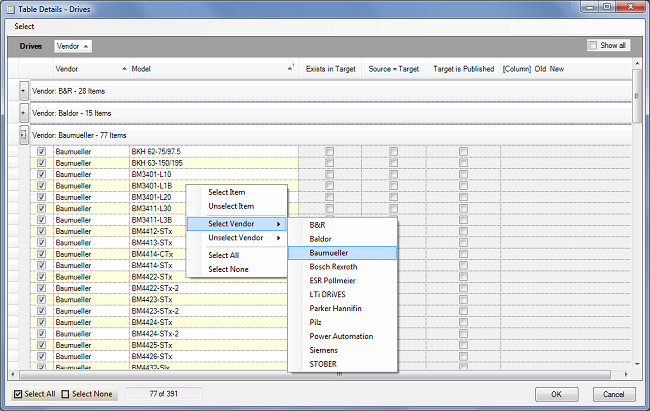Expand the Vendor: B&R group
Viewport: 650px width, 411px height.
[x=24, y=89]
